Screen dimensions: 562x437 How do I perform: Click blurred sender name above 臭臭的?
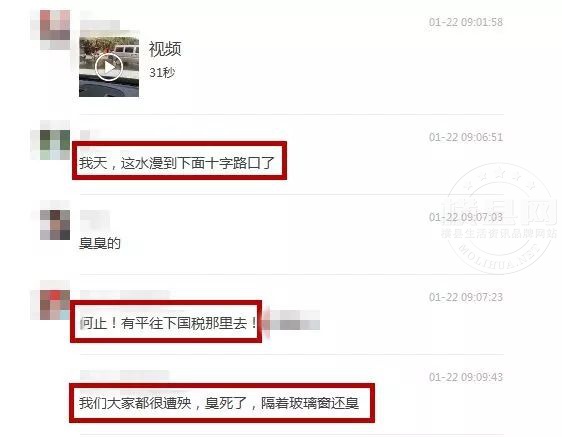pos(95,219)
